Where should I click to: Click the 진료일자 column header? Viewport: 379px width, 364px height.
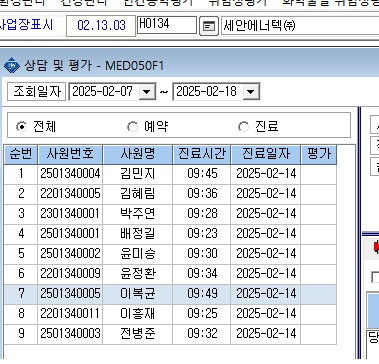(266, 154)
